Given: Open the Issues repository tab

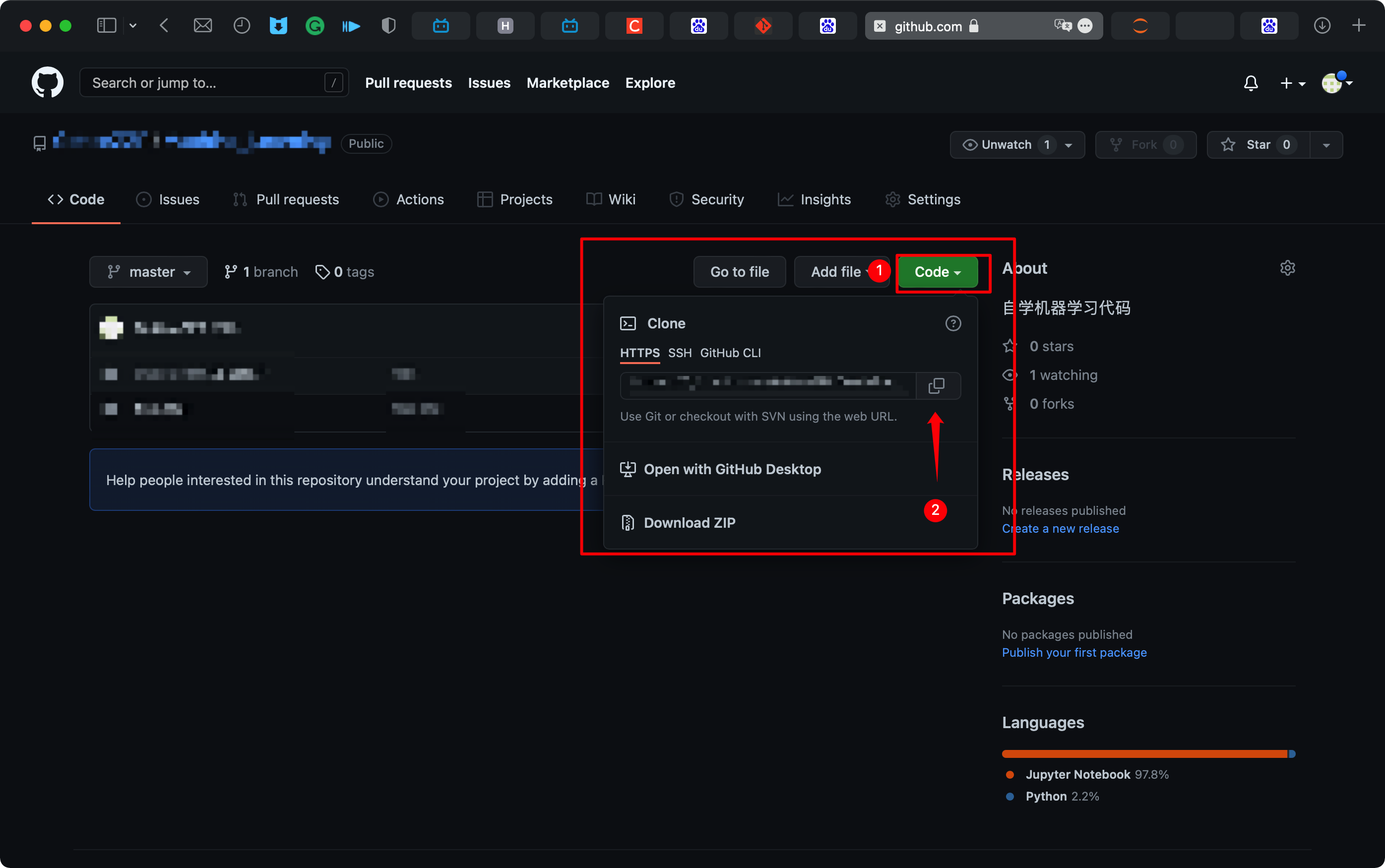Looking at the screenshot, I should coord(168,199).
